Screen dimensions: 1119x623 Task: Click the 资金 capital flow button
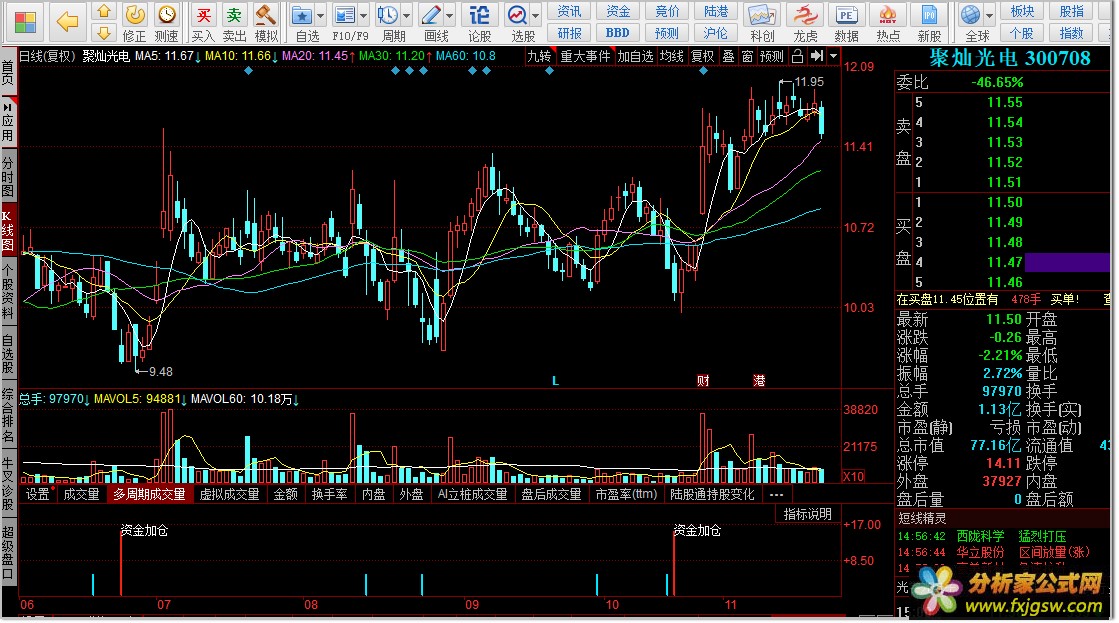pos(617,11)
